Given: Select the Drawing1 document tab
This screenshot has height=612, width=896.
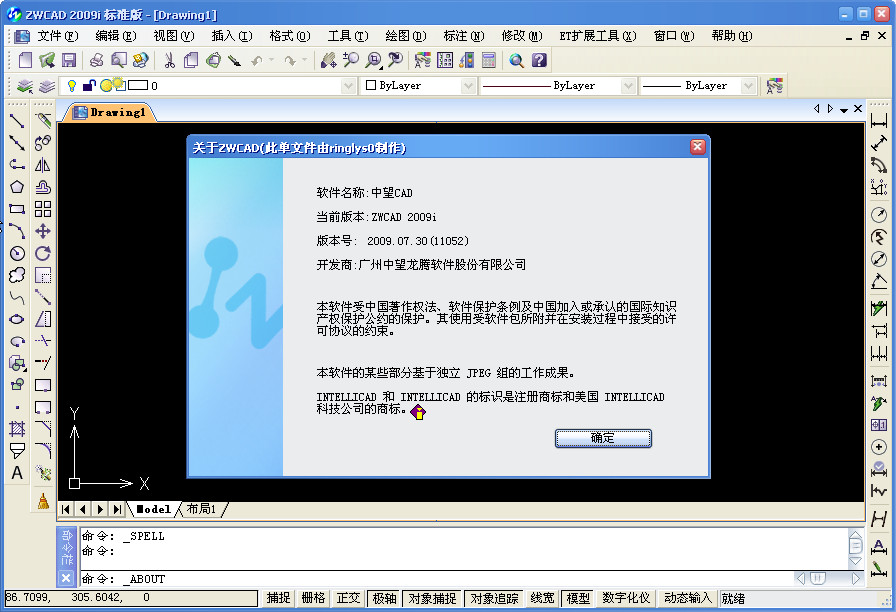Looking at the screenshot, I should point(110,113).
